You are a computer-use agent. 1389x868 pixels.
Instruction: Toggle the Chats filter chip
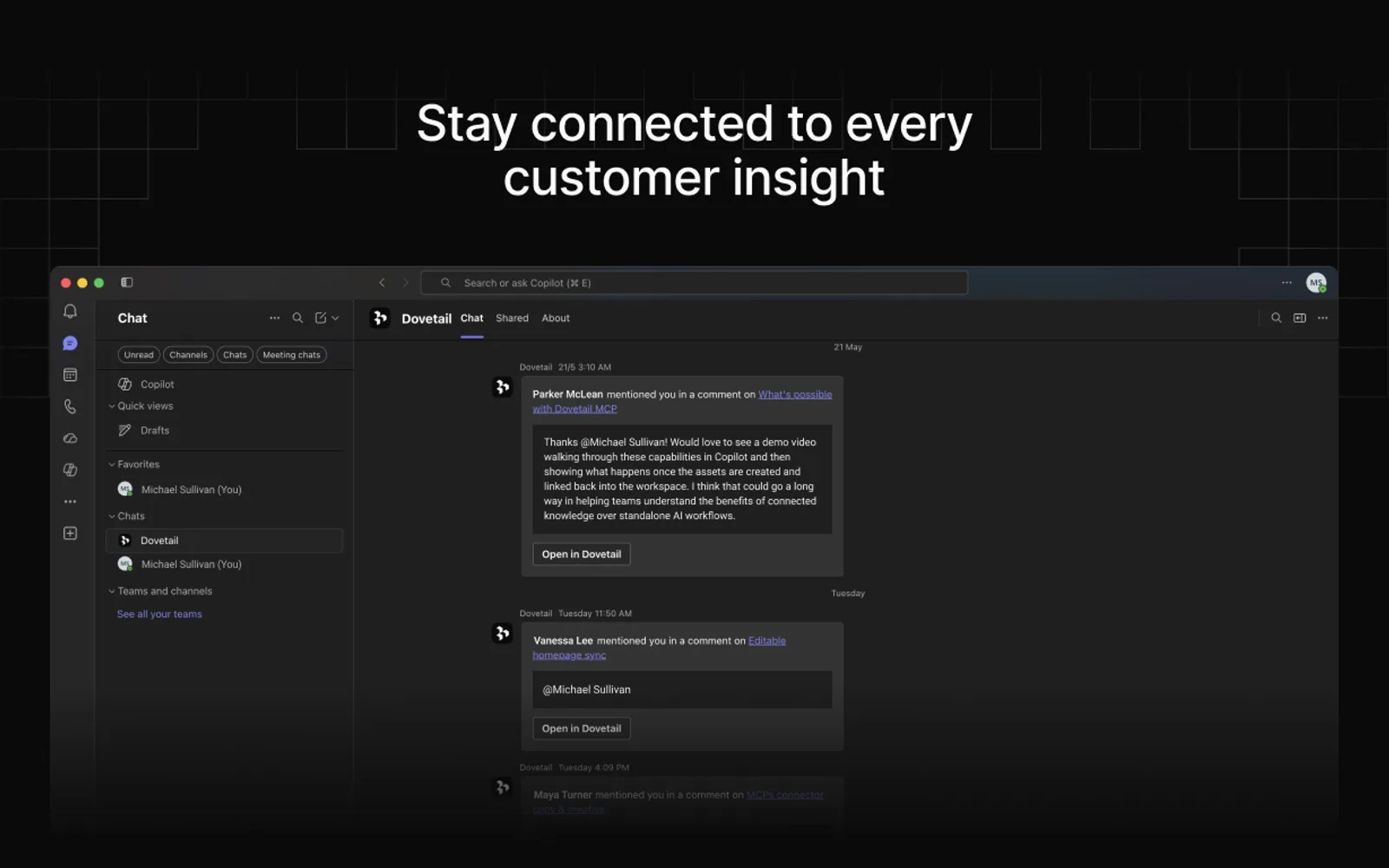point(234,355)
